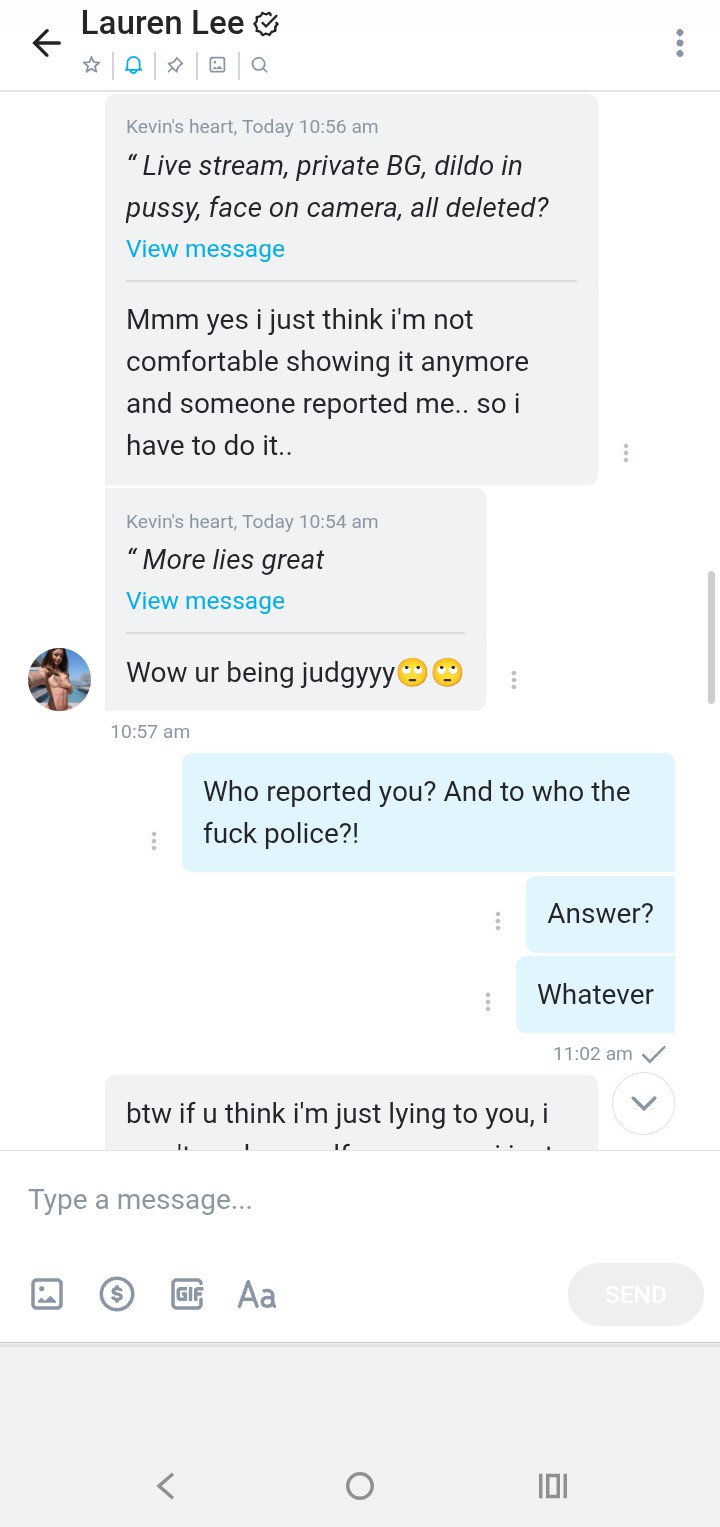The height and width of the screenshot is (1527, 720).
Task: Open options for the "Whatever" message
Action: (488, 1001)
